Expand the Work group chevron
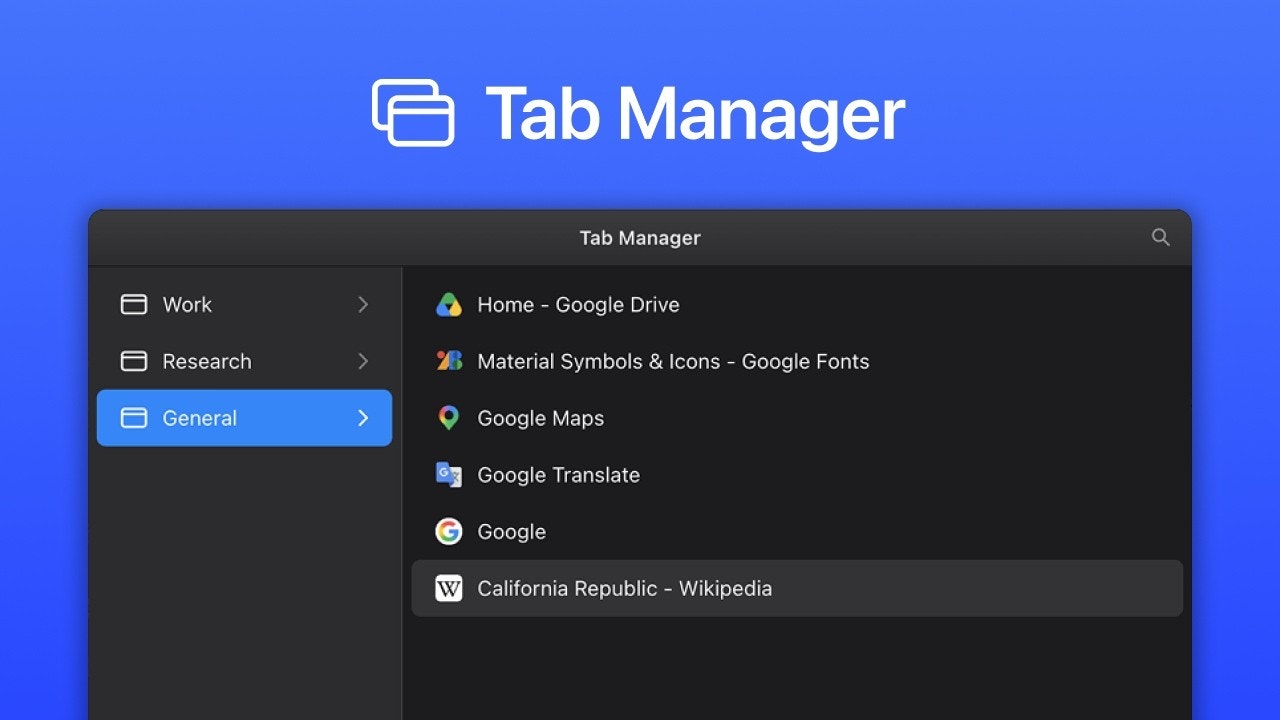This screenshot has width=1280, height=720. [x=363, y=304]
